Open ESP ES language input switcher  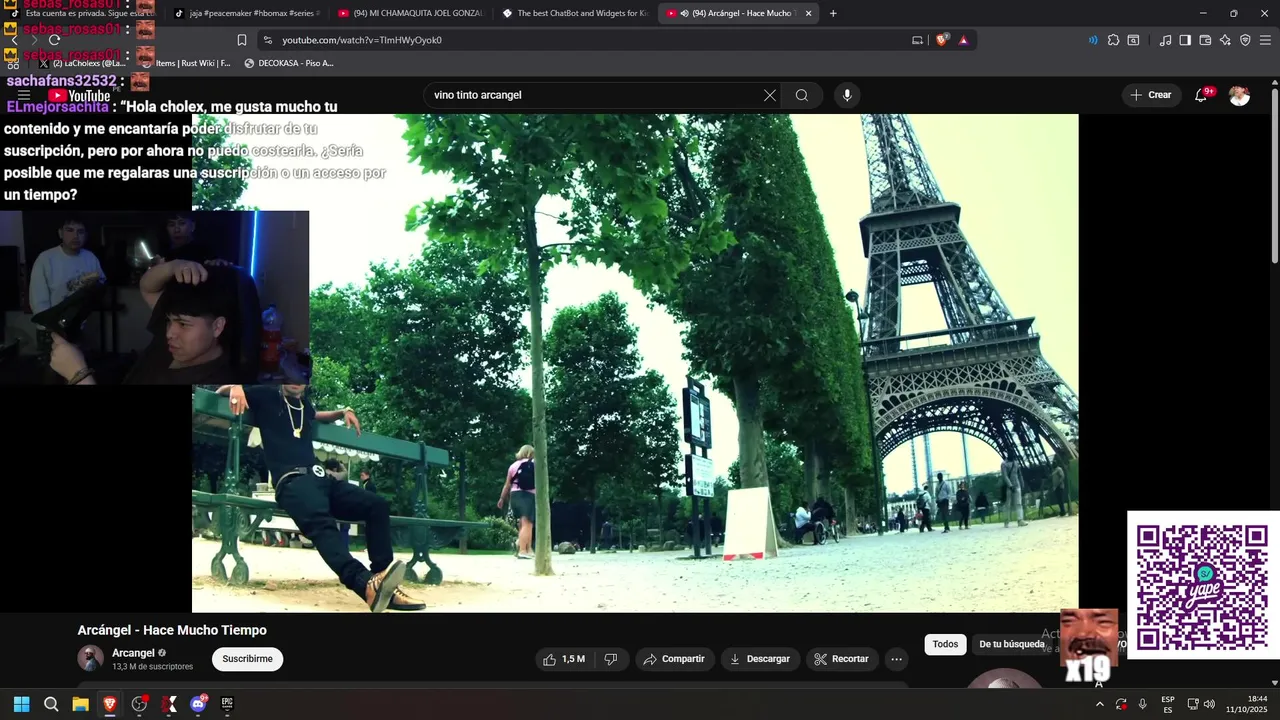(x=1168, y=704)
